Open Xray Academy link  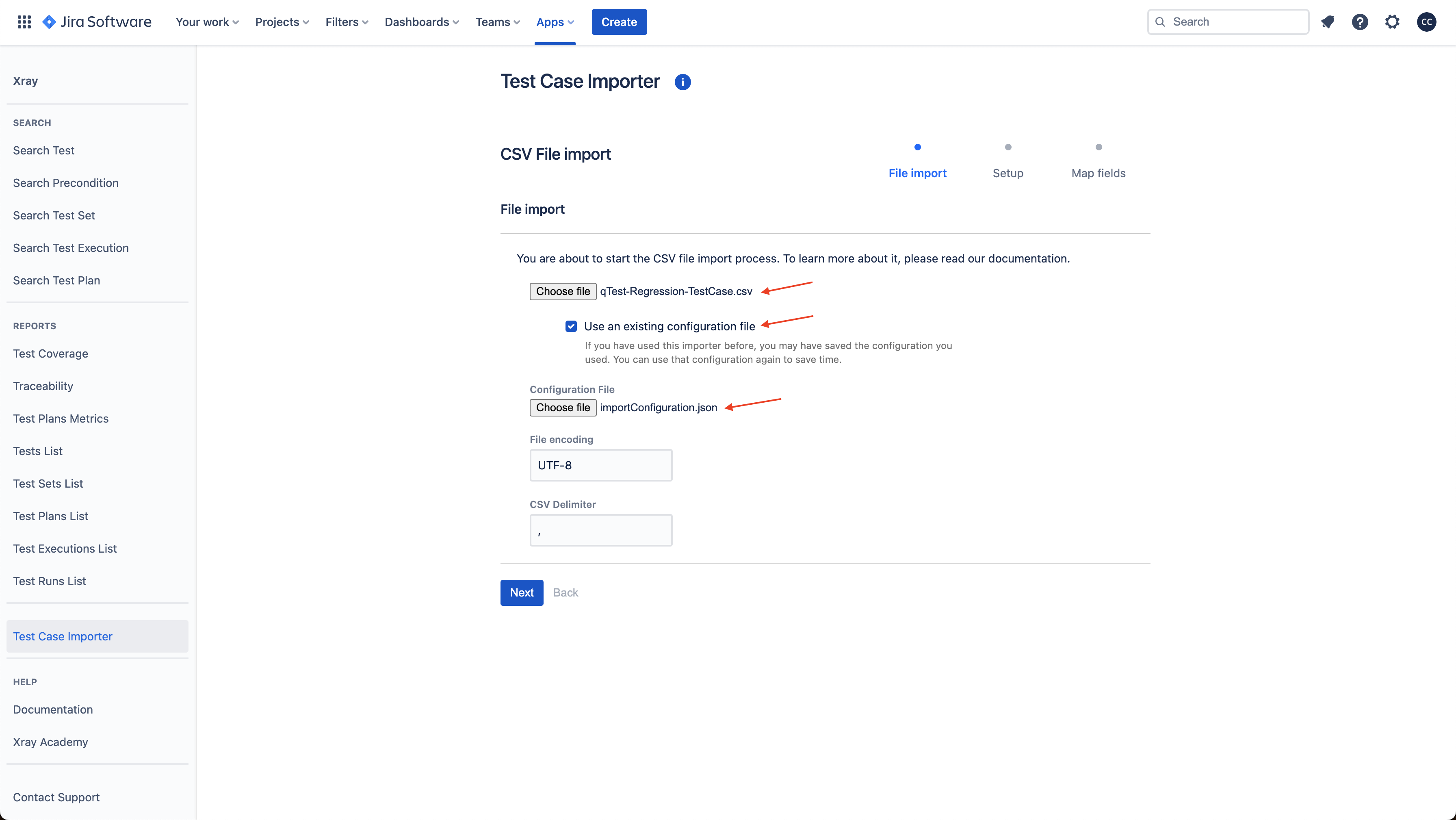pos(50,742)
